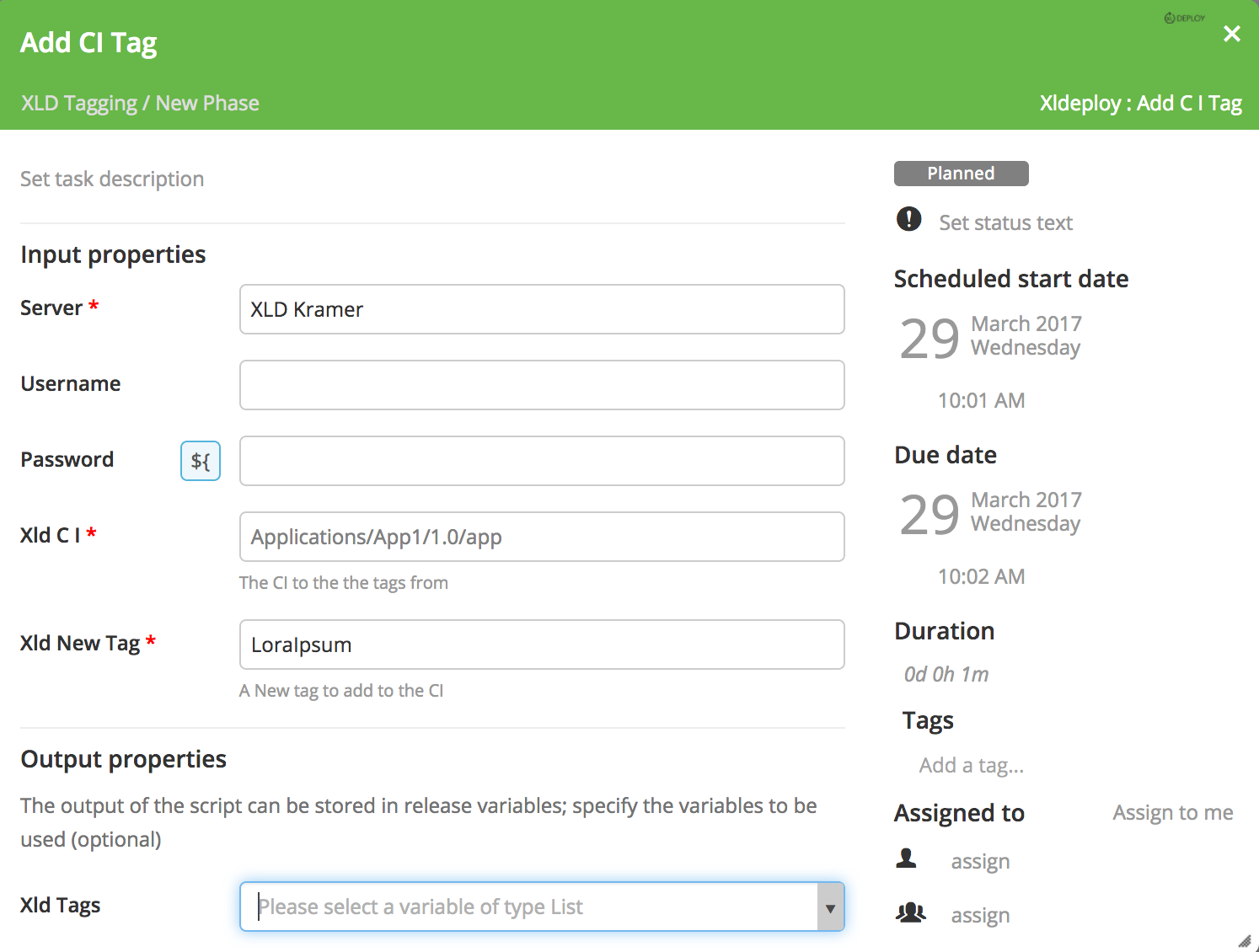
Task: Edit scheduled start time 10:01 AM
Action: pos(981,400)
